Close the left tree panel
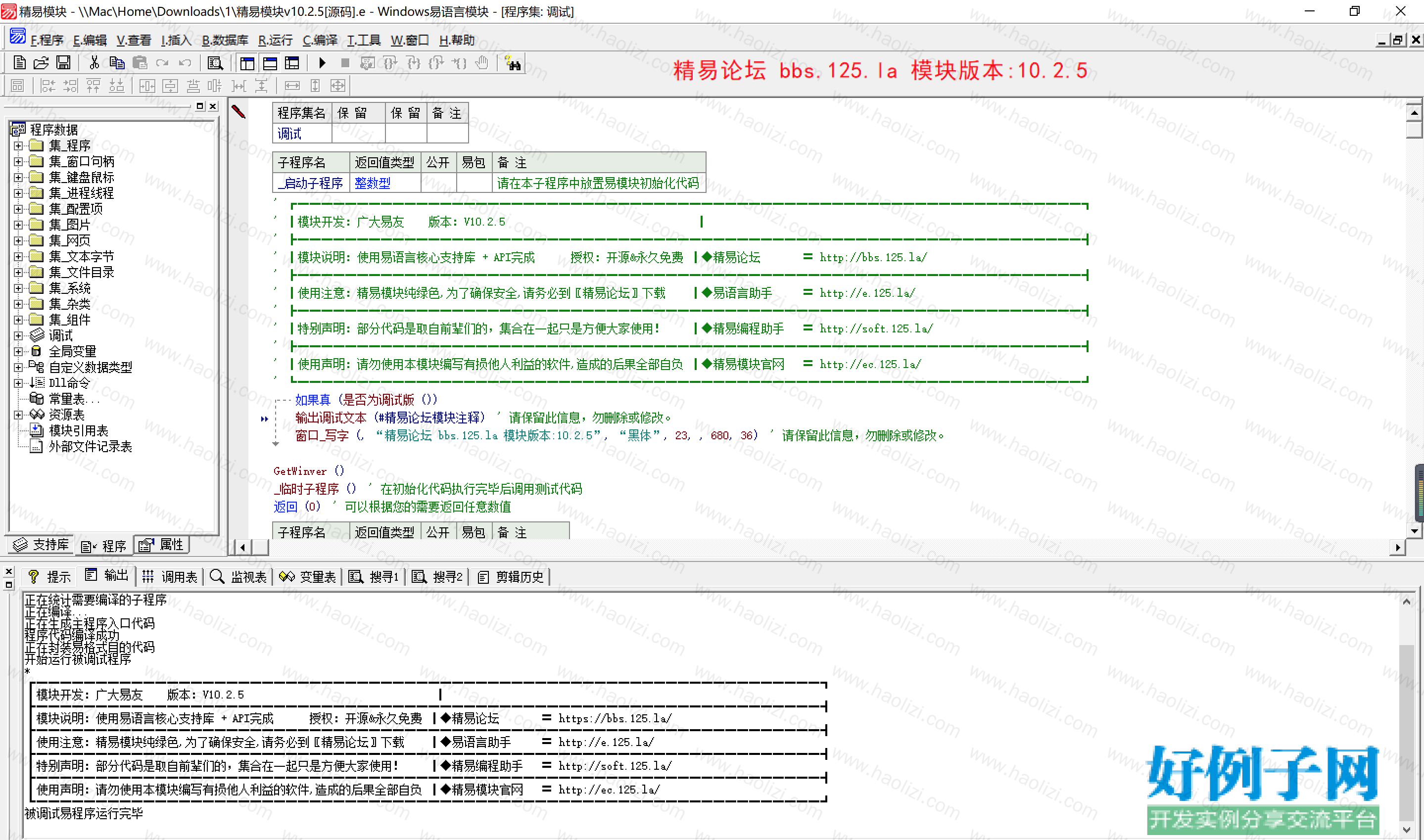Image resolution: width=1424 pixels, height=840 pixels. (x=213, y=106)
